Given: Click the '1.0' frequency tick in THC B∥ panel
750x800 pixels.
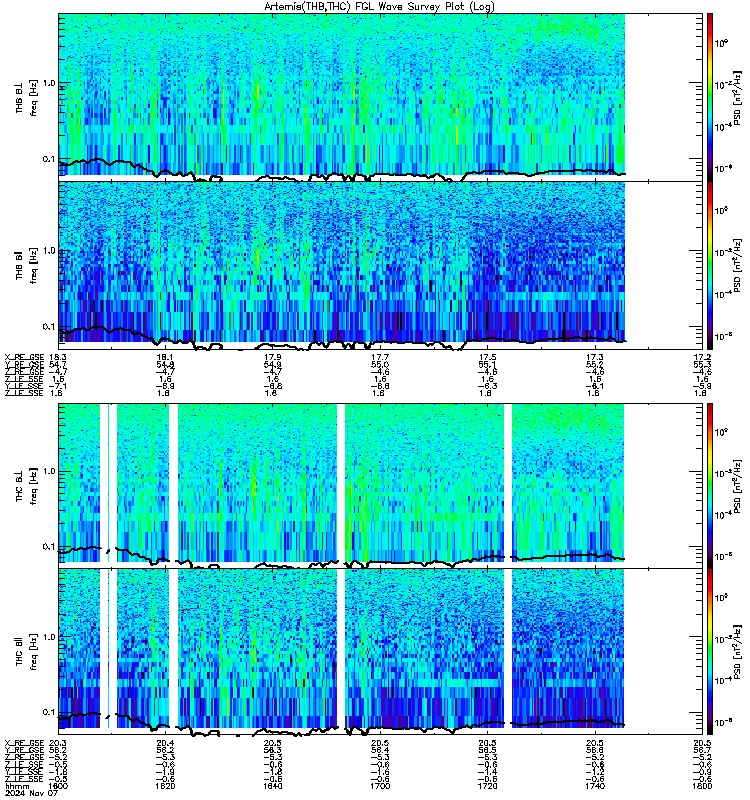Looking at the screenshot, I should 49,637.
